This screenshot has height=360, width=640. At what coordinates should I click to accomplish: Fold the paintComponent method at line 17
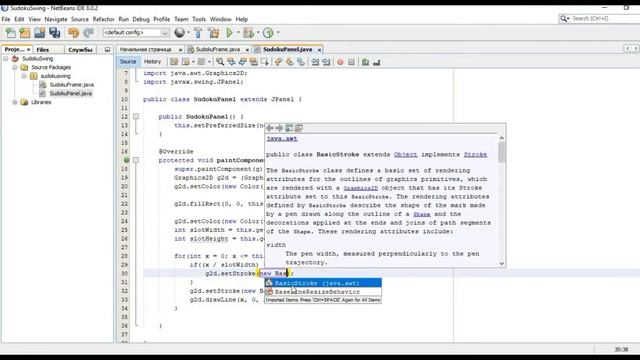(136, 160)
